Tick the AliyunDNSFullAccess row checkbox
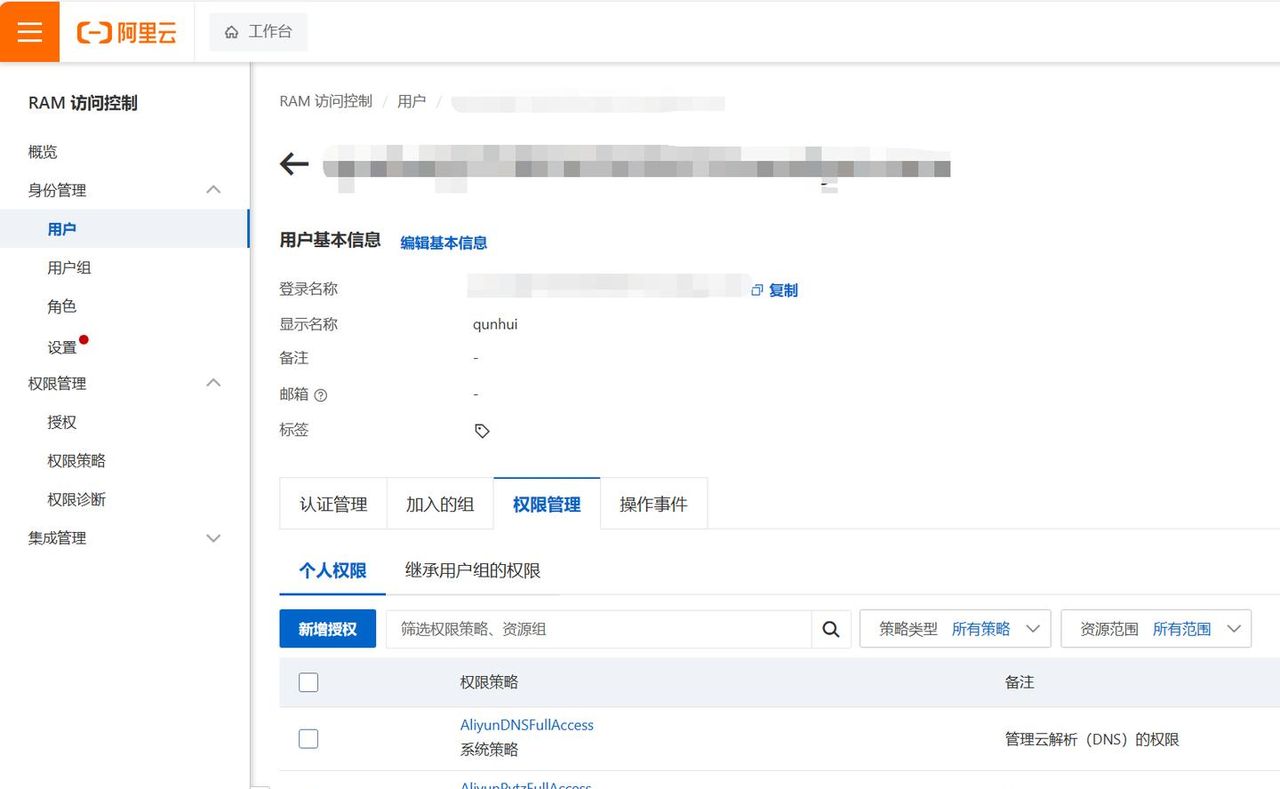Viewport: 1280px width, 789px height. click(308, 739)
